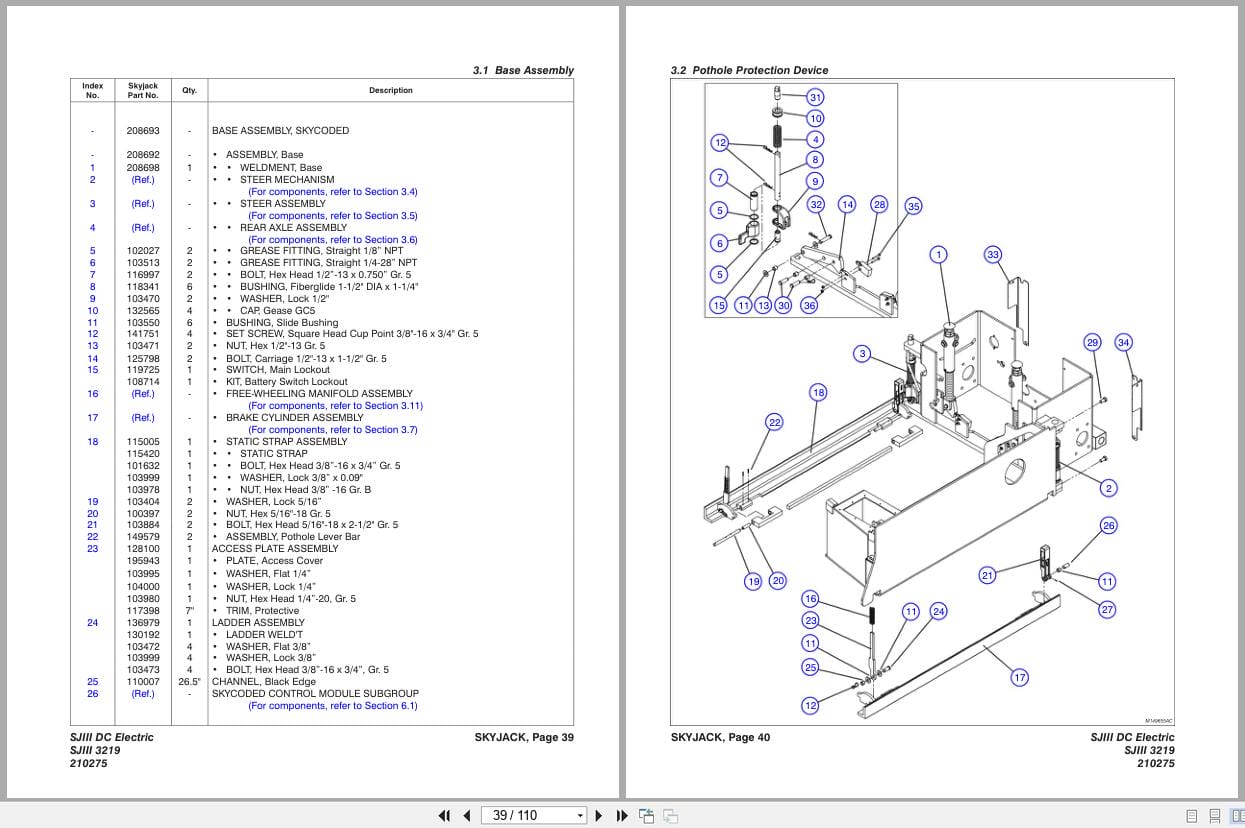Viewport: 1245px width, 828px height.
Task: Open the page number dropdown arrow
Action: 580,815
